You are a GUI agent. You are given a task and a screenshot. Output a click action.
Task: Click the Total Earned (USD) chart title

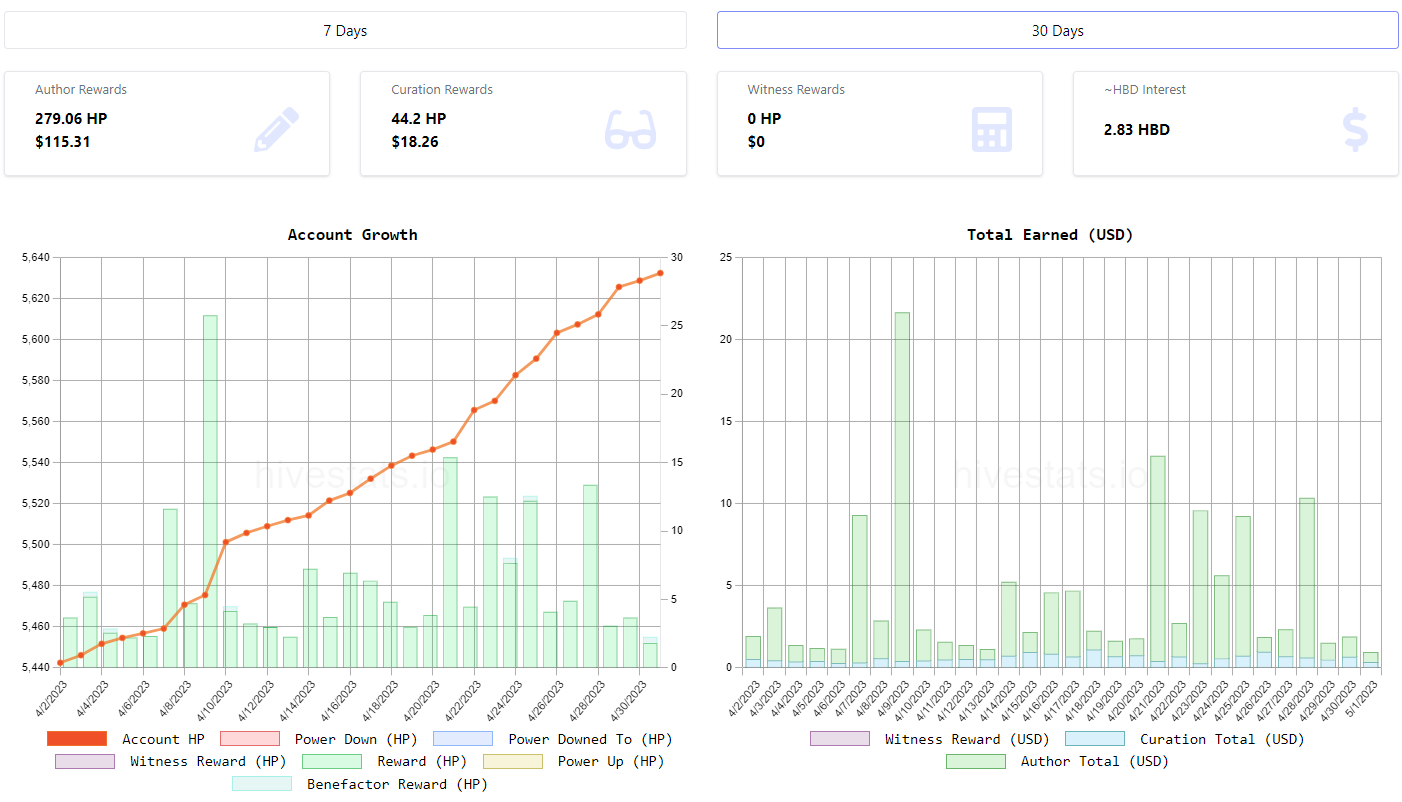pos(1050,235)
